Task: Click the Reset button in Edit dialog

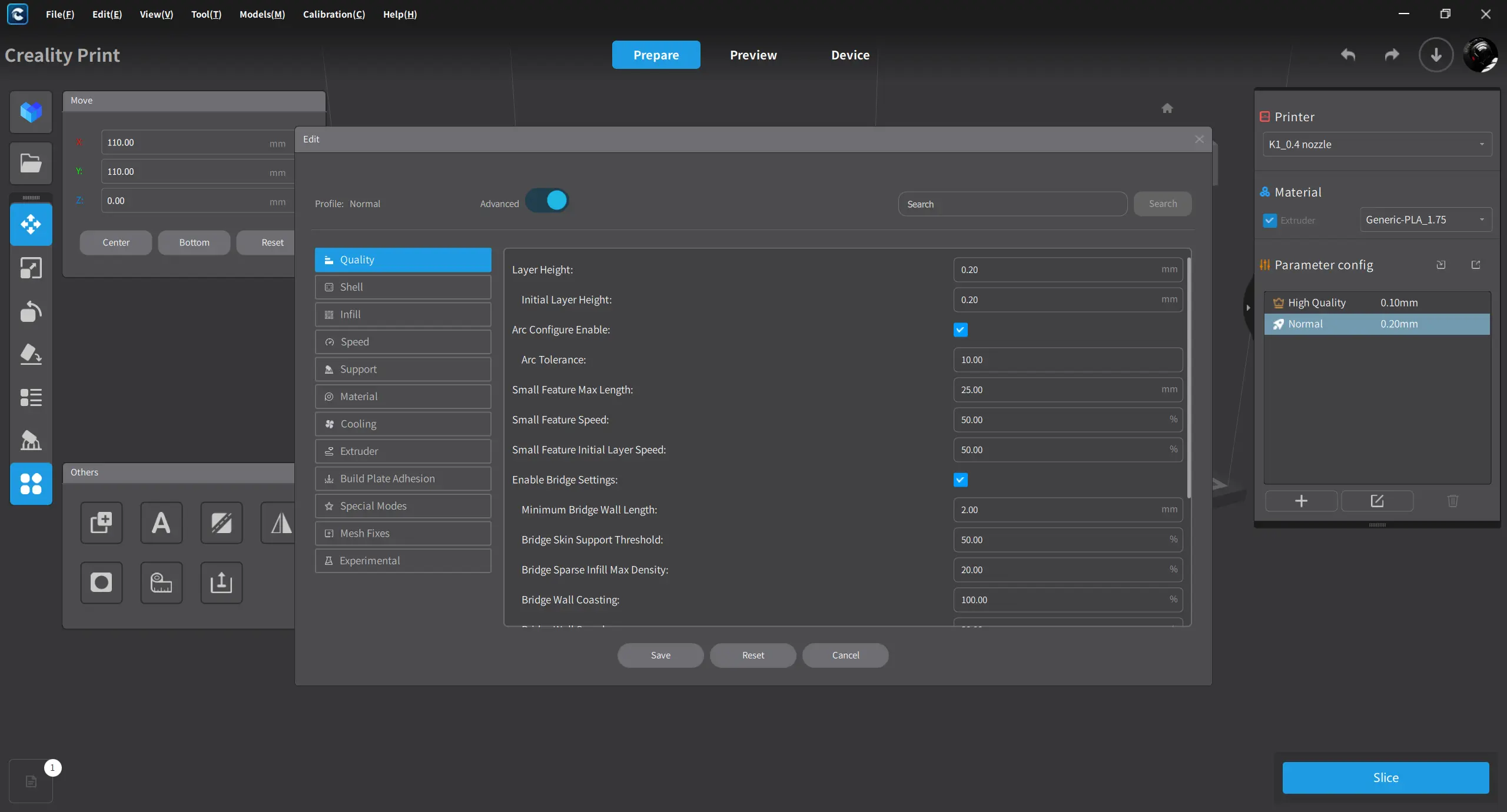Action: [753, 655]
